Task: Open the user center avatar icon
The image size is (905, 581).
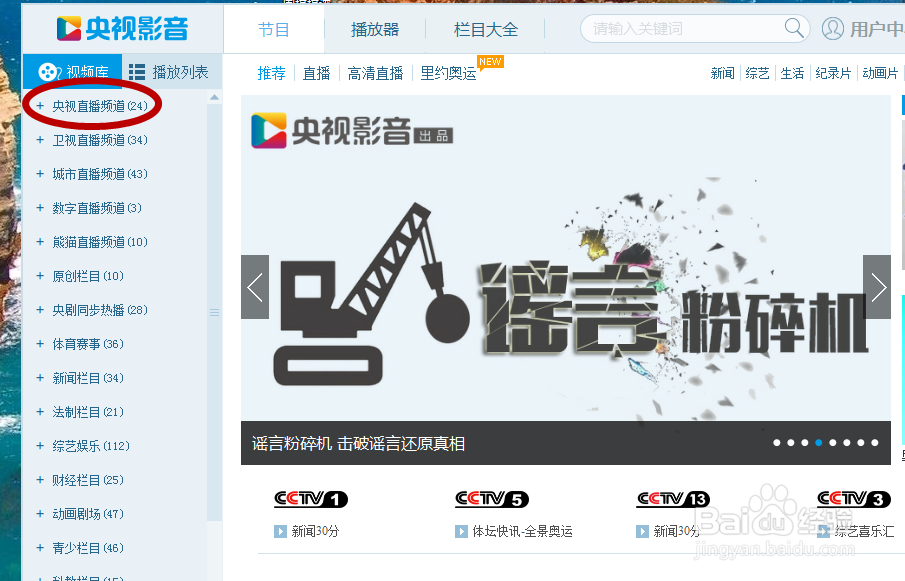Action: pos(832,28)
